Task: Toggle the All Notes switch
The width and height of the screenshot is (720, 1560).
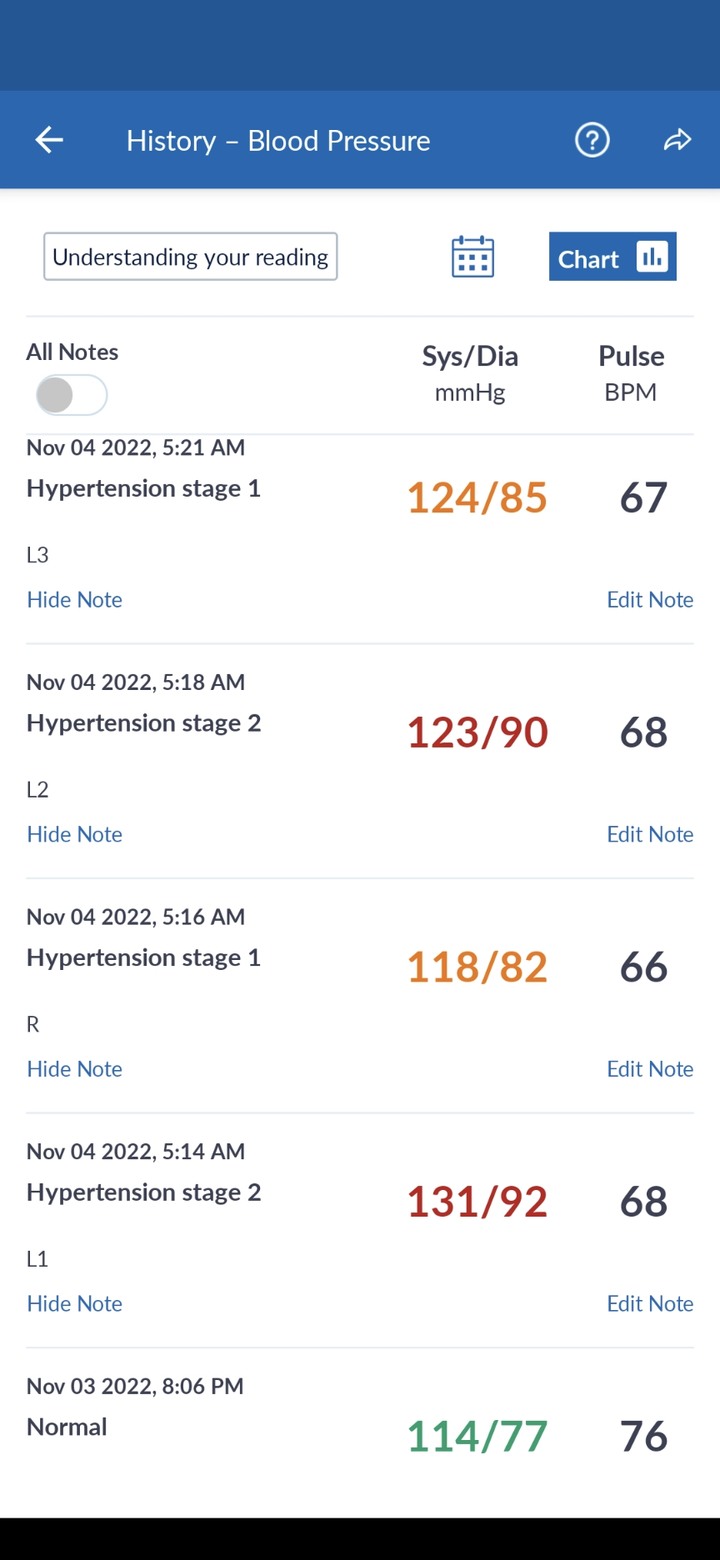Action: [71, 395]
